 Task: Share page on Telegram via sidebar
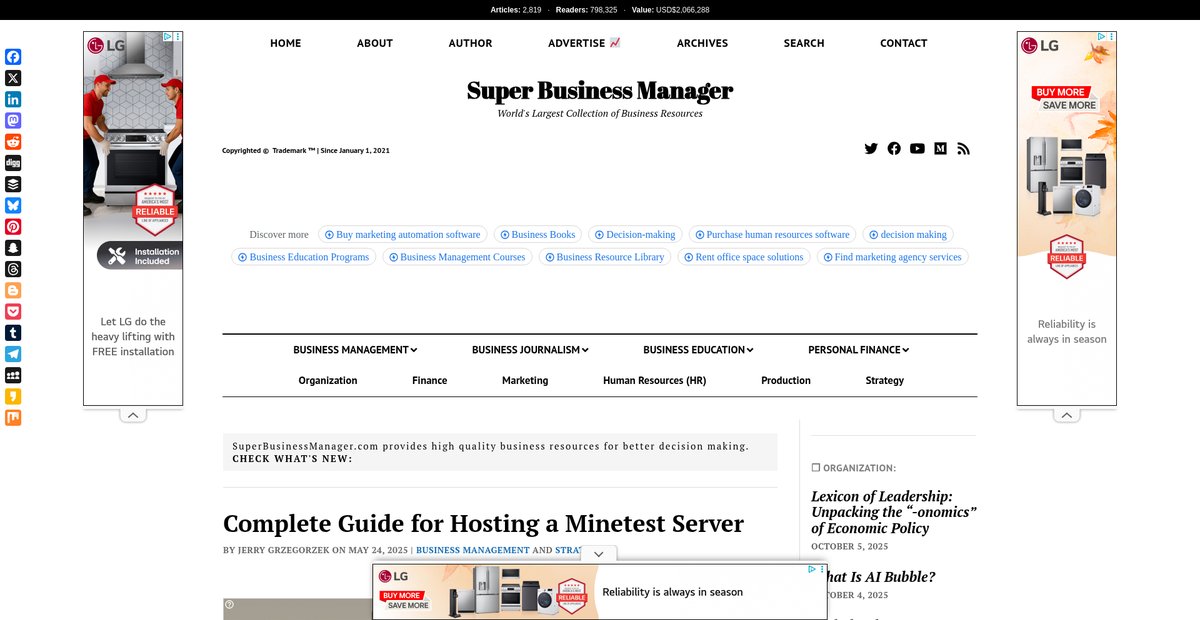coord(13,354)
